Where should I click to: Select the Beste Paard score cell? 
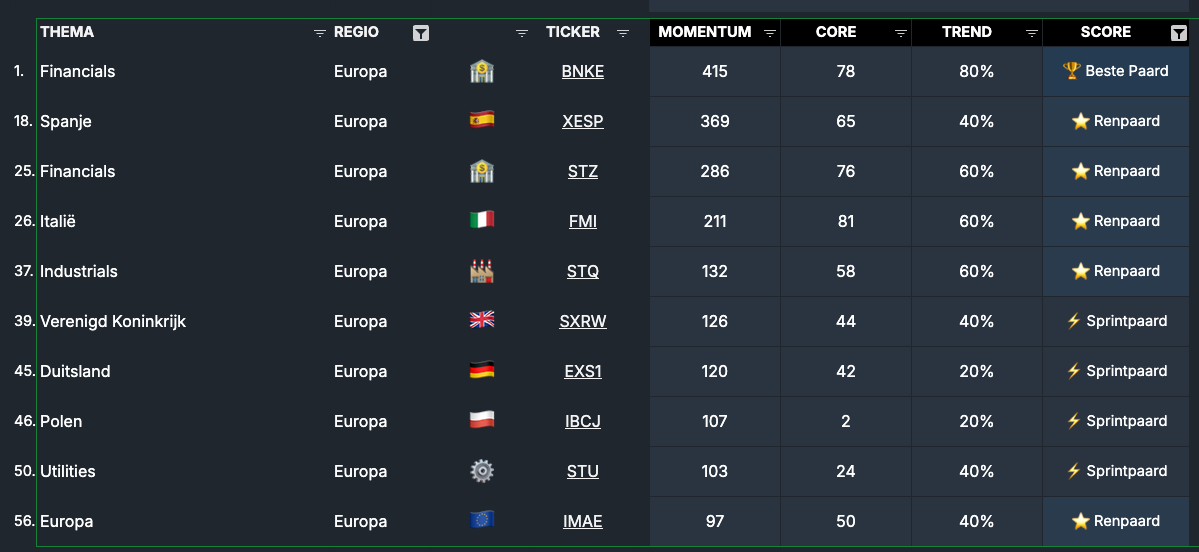(1115, 71)
